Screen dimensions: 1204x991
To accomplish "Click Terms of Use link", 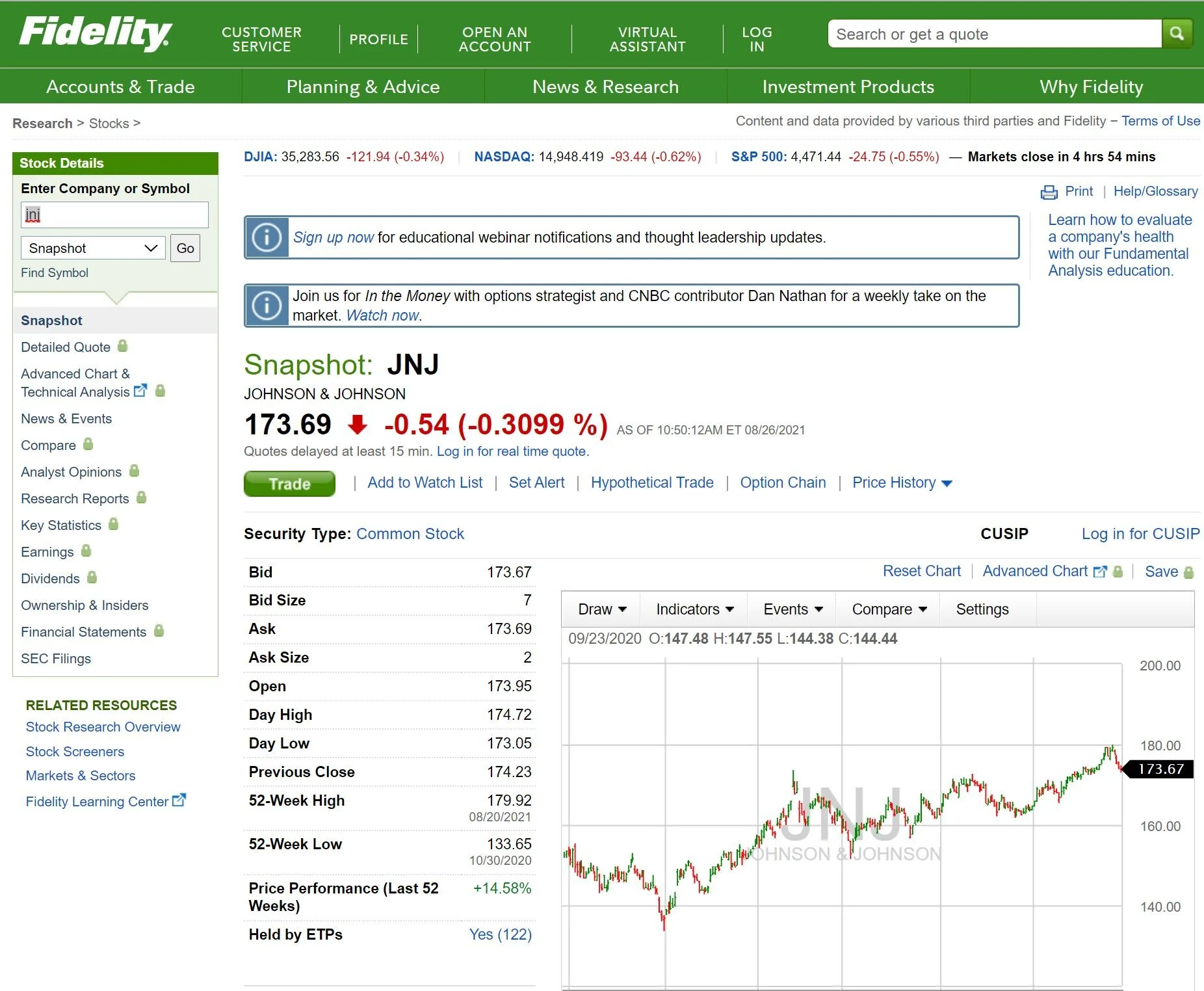I will click(1160, 121).
